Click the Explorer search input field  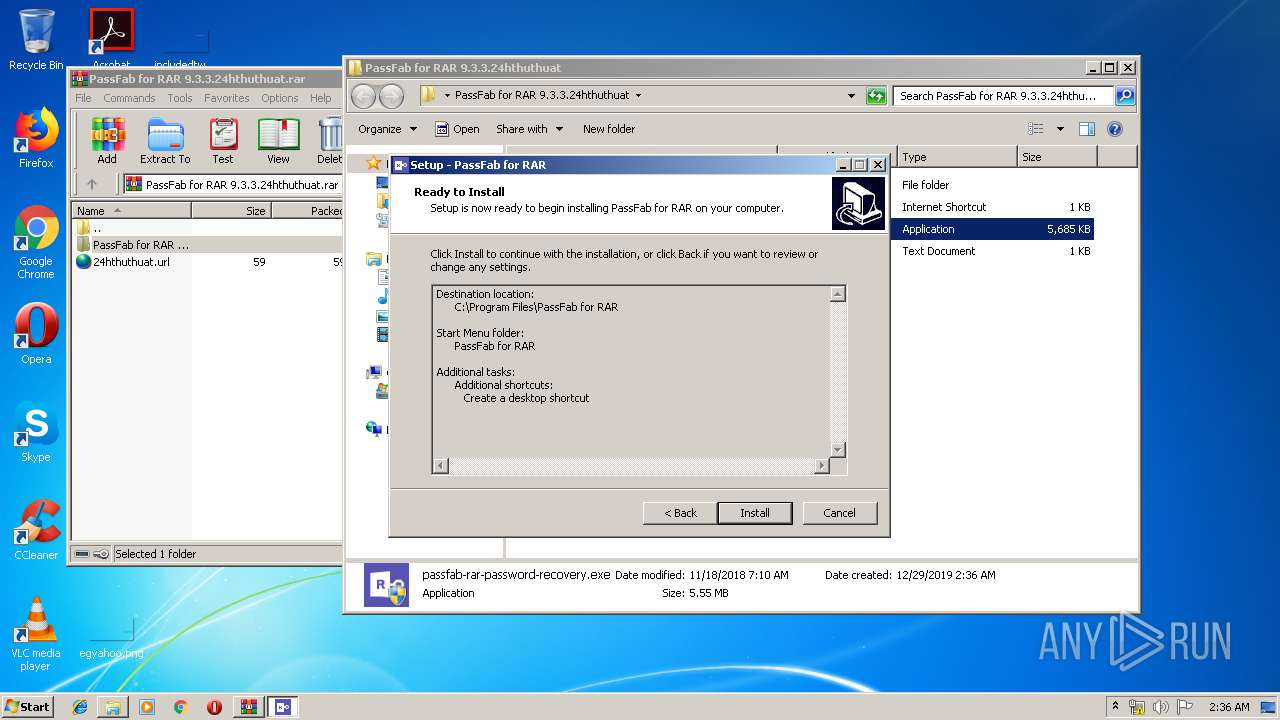pyautogui.click(x=1003, y=96)
